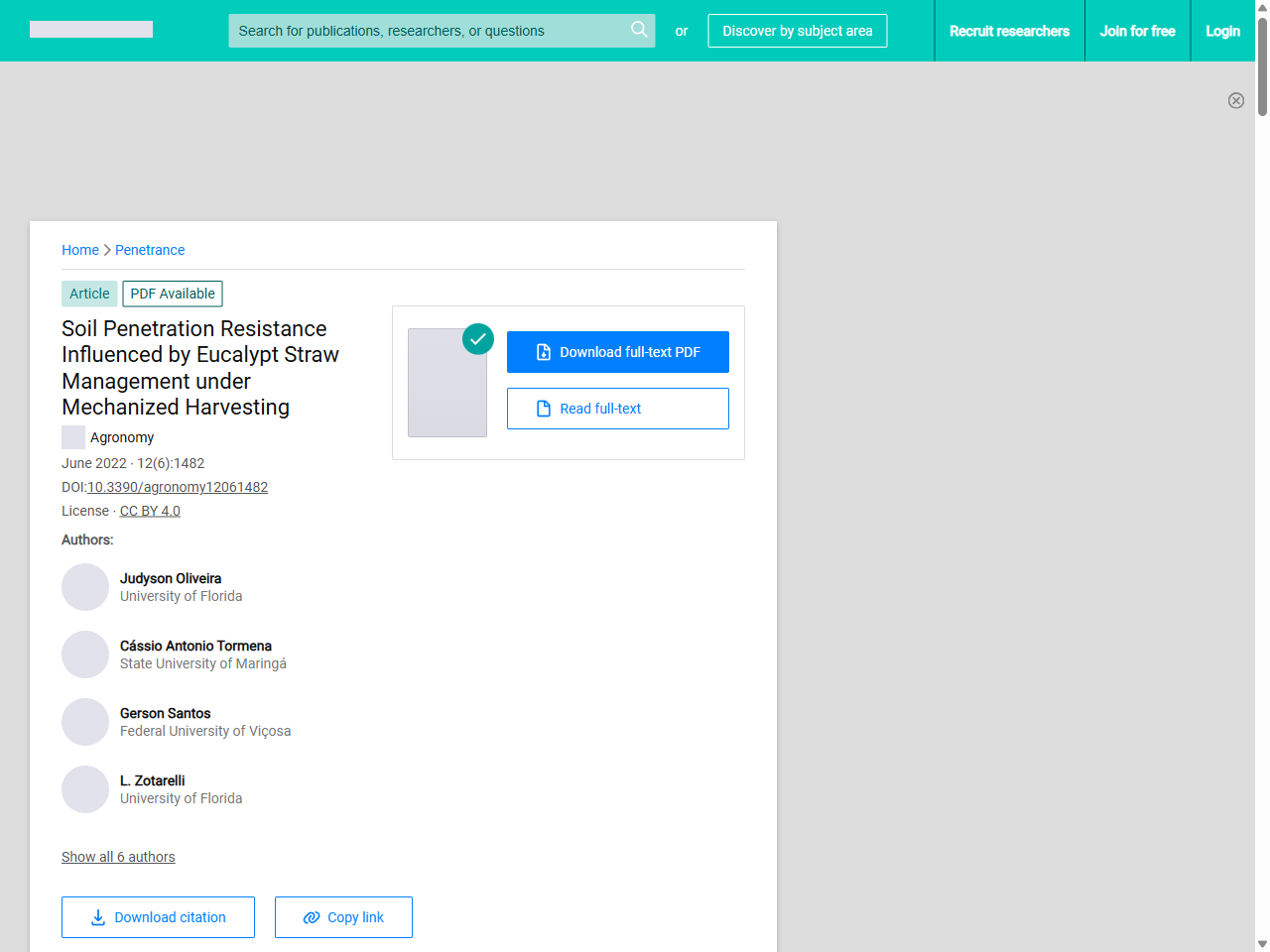This screenshot has height=952, width=1270.
Task: Open Cássio Antonio Tormena's avatar
Action: 85,654
